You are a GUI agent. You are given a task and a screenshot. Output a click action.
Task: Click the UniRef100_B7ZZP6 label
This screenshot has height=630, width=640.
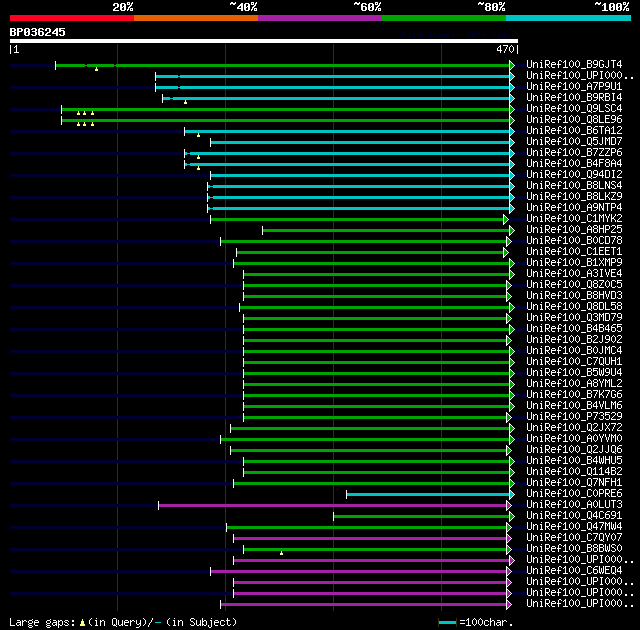[x=574, y=153]
